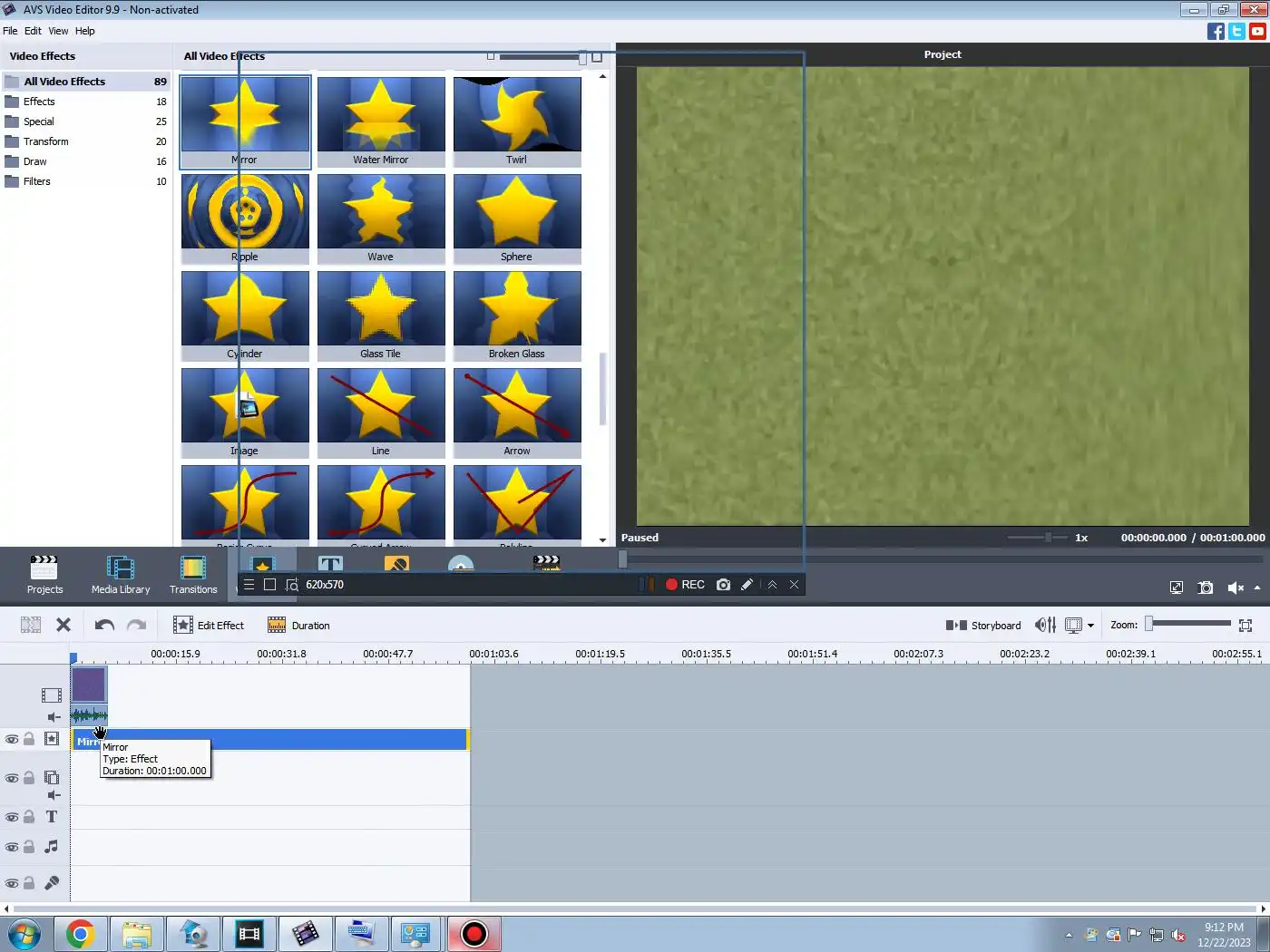This screenshot has width=1270, height=952.
Task: Open the YouTube link icon
Action: pos(1257,31)
